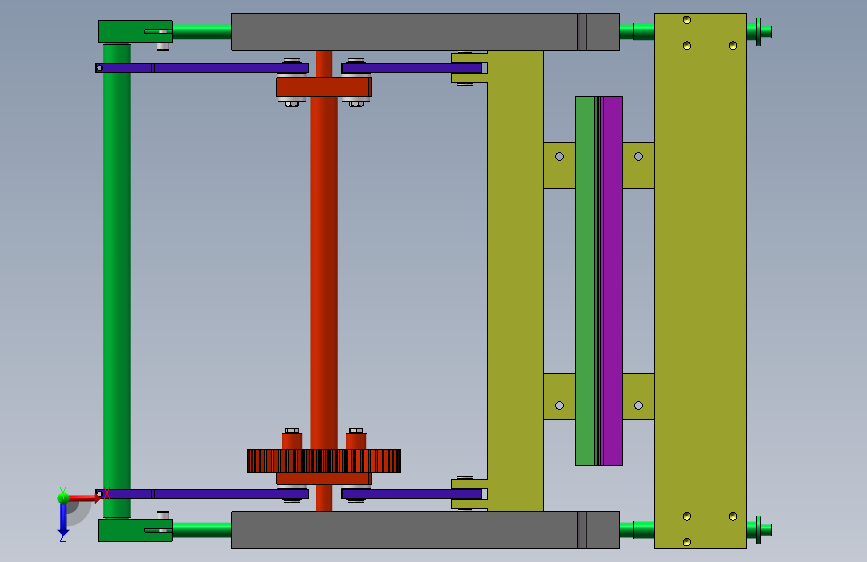Click the blue Z axis arrow of triad
This screenshot has width=867, height=562.
[x=63, y=520]
